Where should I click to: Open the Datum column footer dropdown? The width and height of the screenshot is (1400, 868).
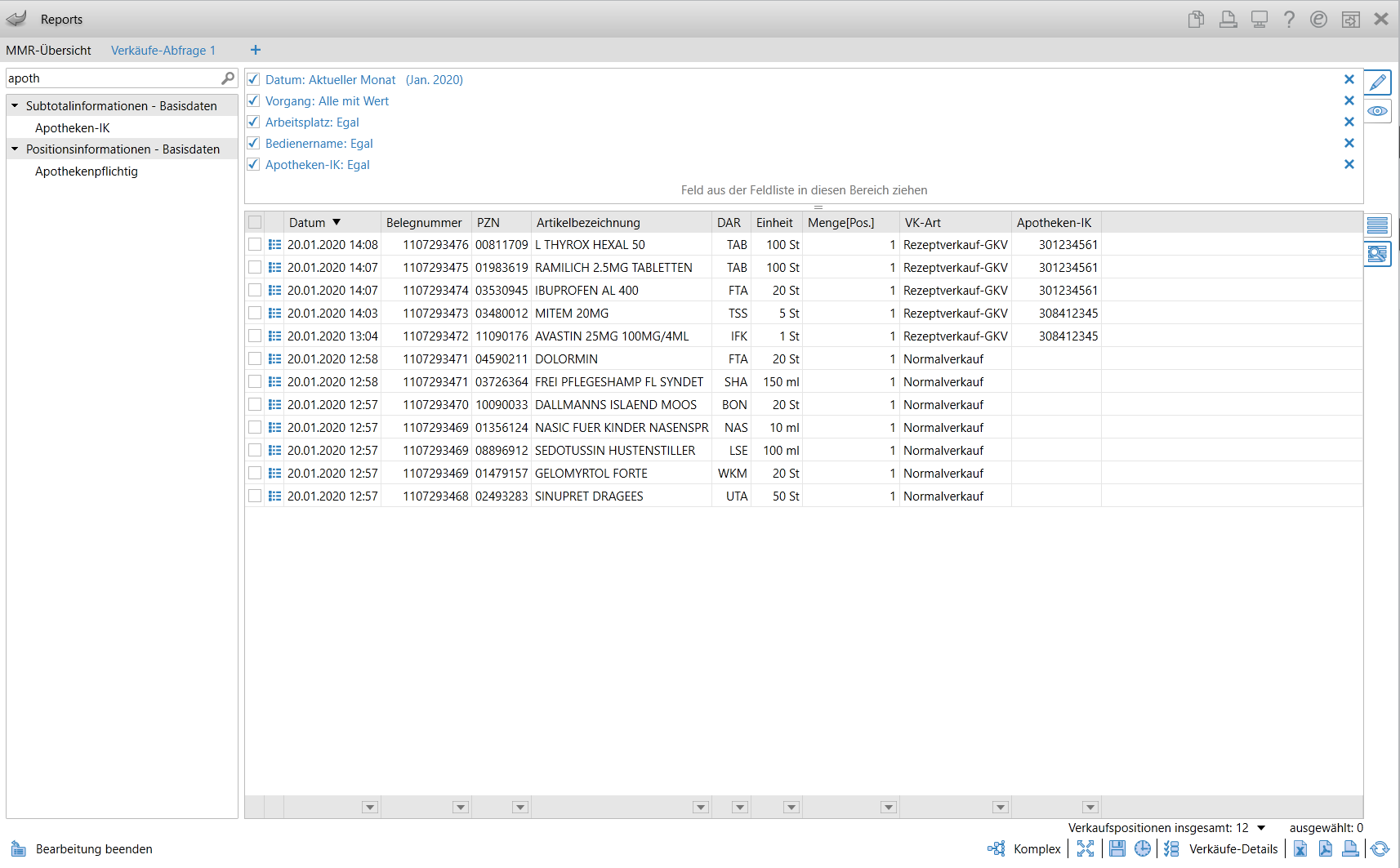click(x=370, y=807)
